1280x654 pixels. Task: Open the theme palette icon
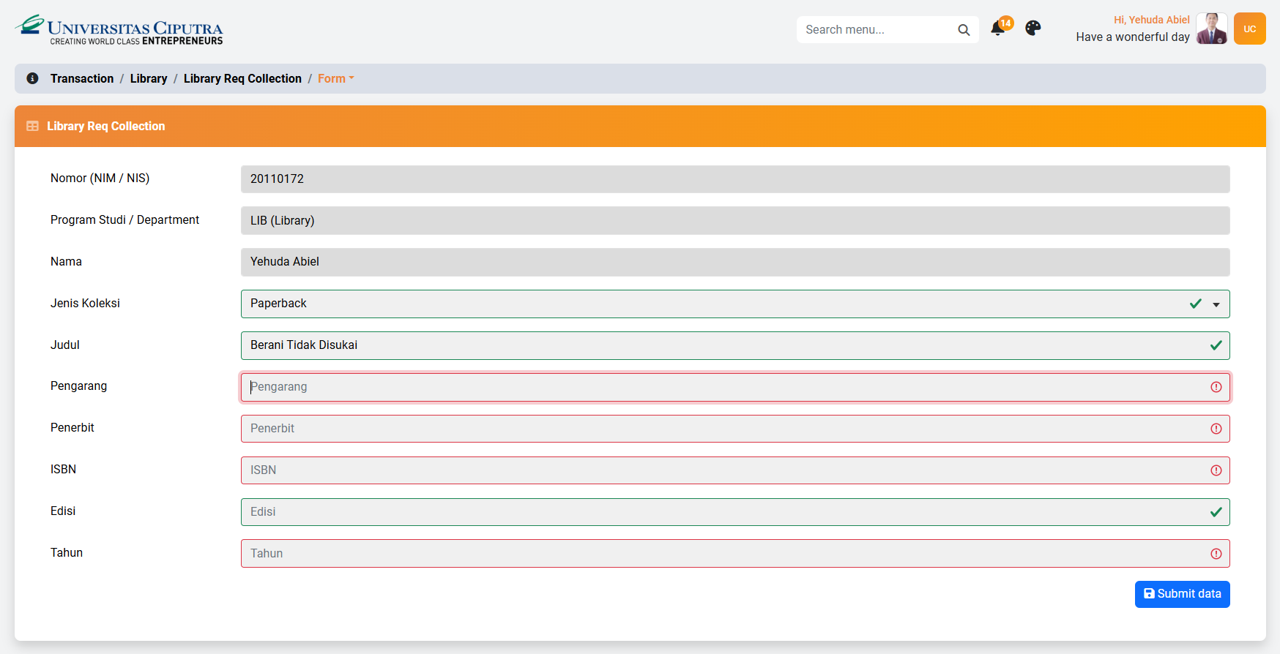click(1033, 28)
